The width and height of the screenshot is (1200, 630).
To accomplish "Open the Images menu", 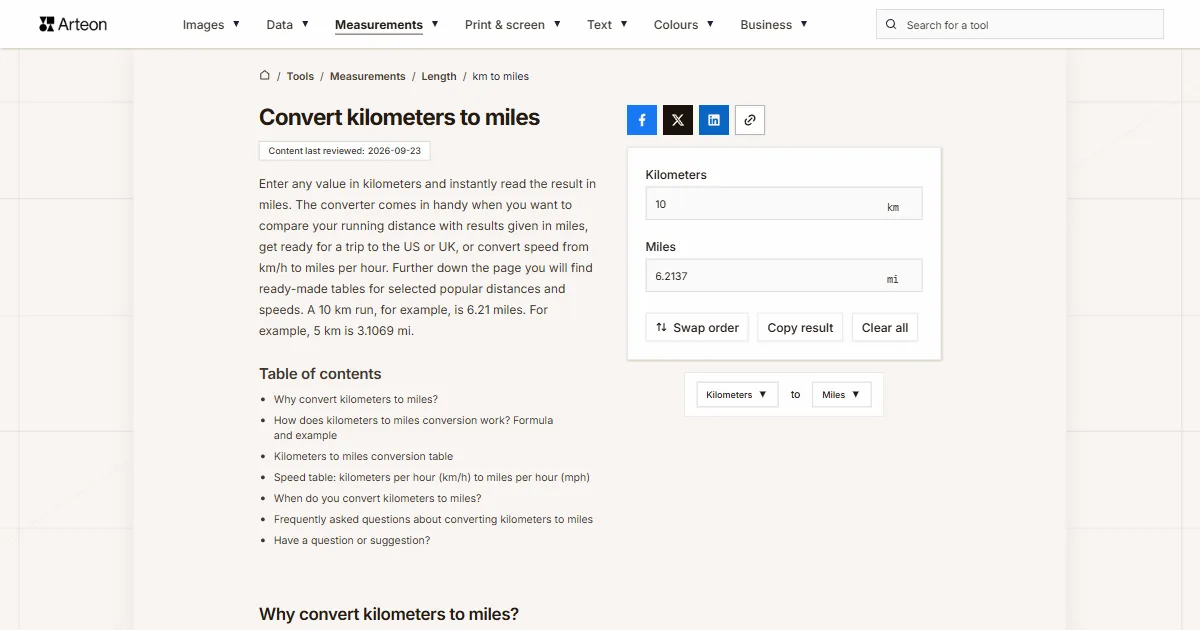I will click(211, 25).
